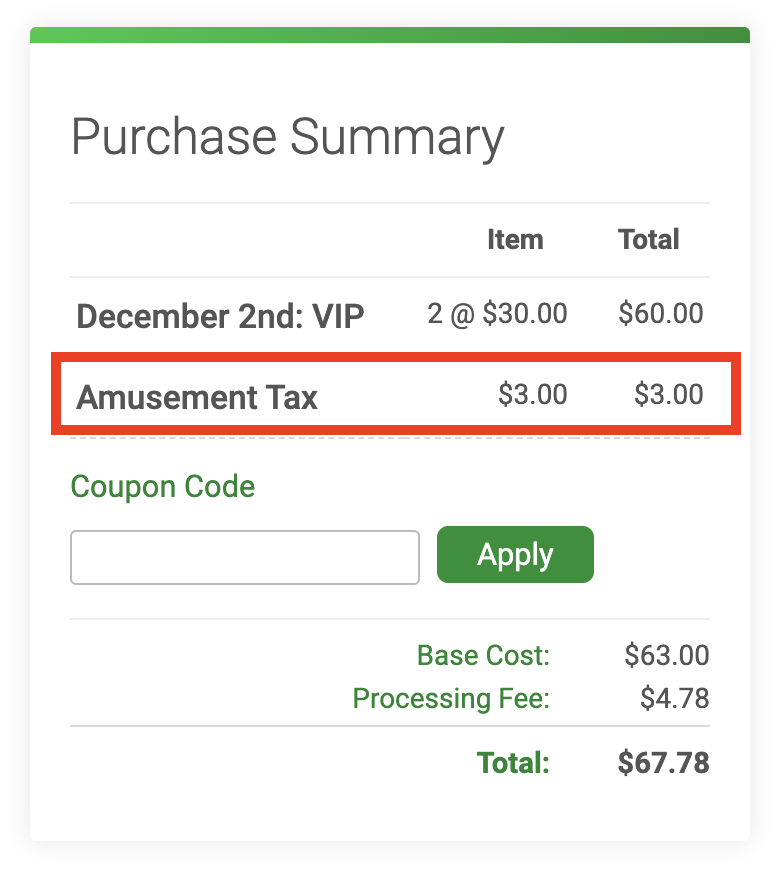This screenshot has width=776, height=874.
Task: Click the Amusement Tax row label
Action: tap(197, 398)
